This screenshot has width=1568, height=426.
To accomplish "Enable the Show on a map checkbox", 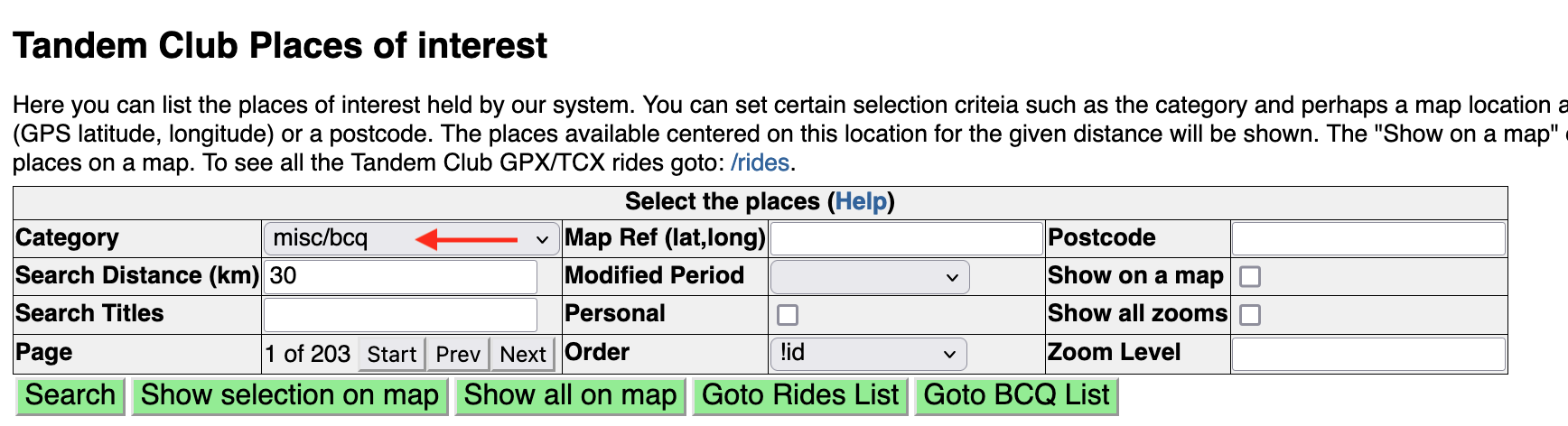I will pyautogui.click(x=1250, y=277).
